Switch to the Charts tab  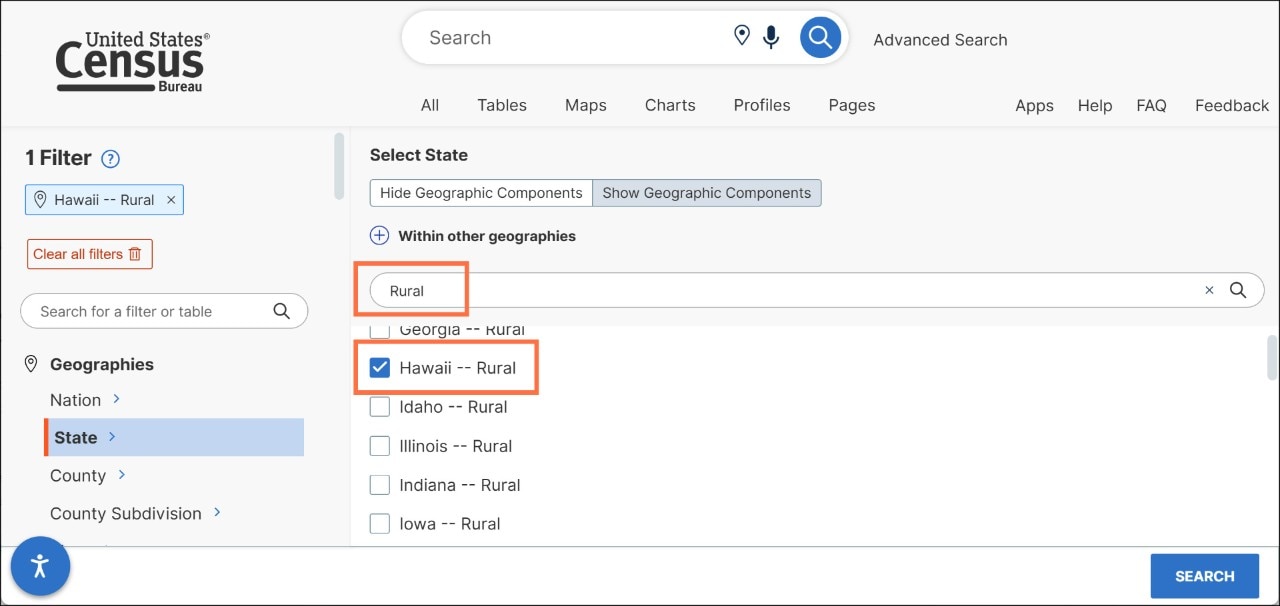click(x=670, y=105)
